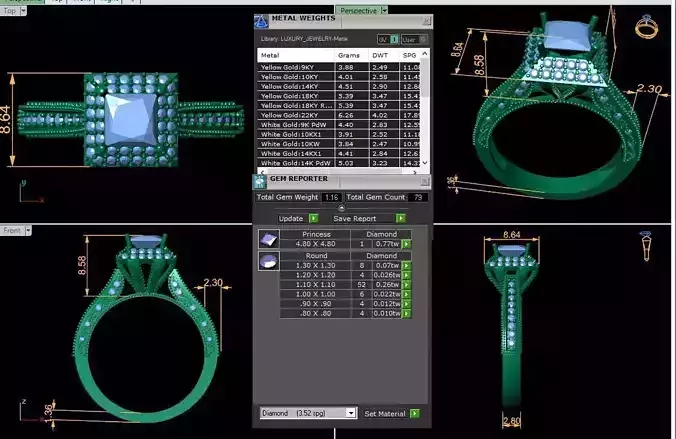The height and width of the screenshot is (439, 676).
Task: Select the Perspective viewport label
Action: [x=358, y=10]
